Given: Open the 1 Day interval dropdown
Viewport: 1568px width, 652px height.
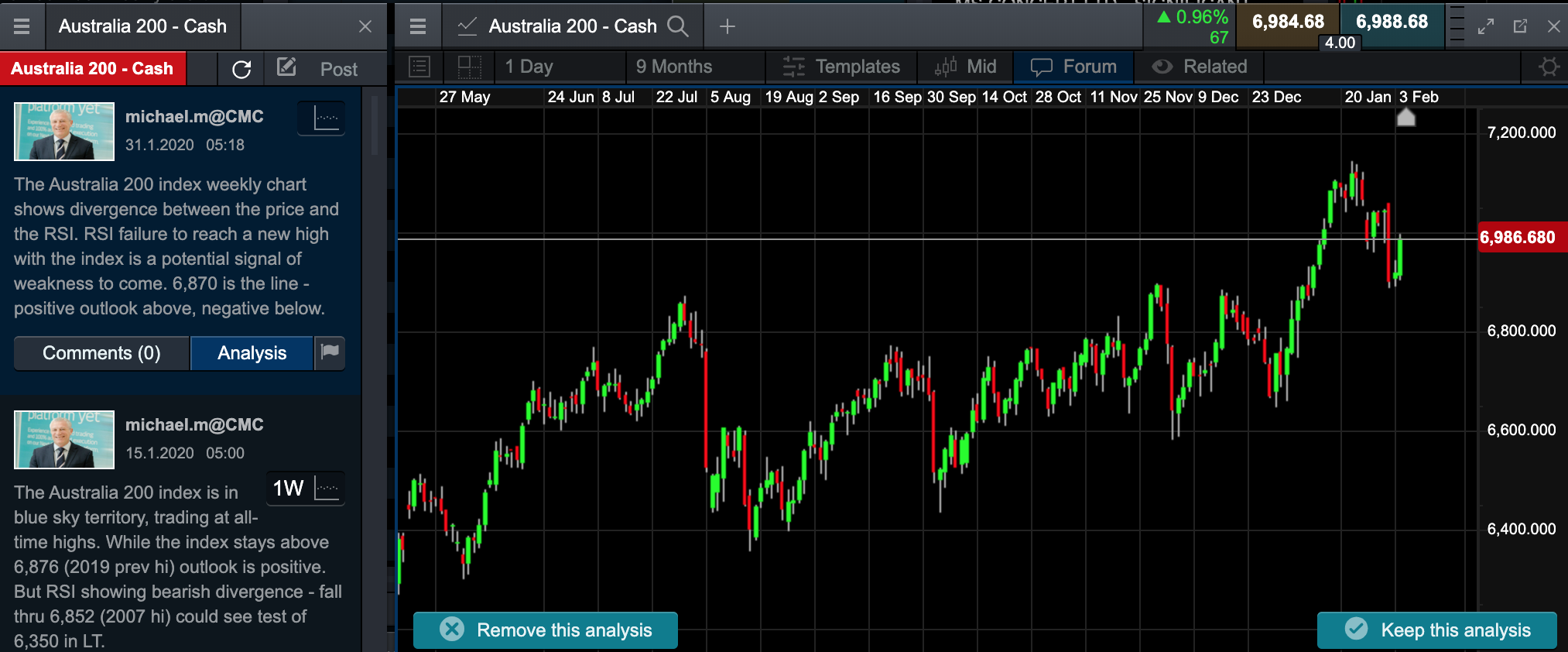Looking at the screenshot, I should click(x=529, y=67).
